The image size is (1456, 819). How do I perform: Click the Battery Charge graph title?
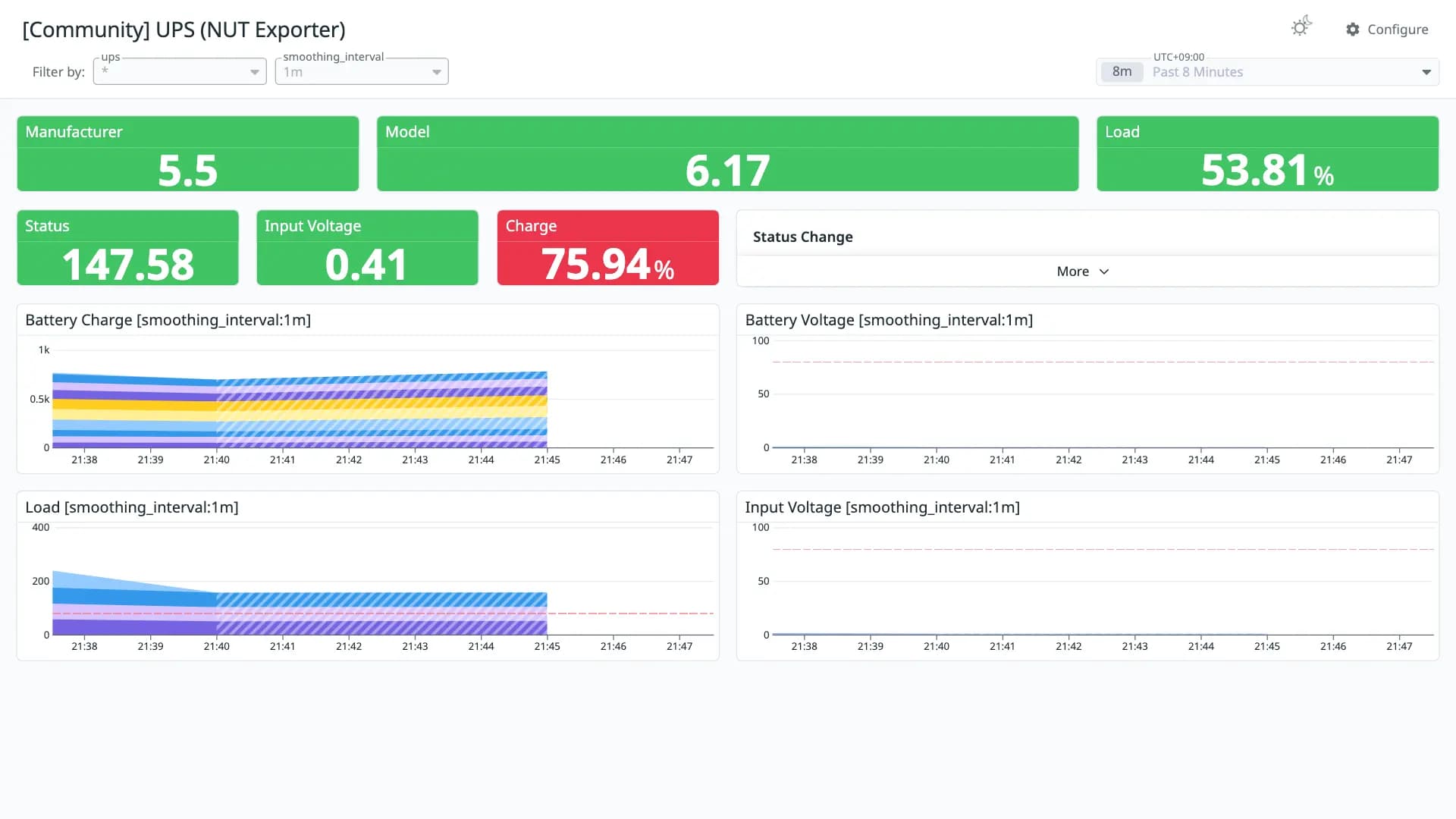tap(168, 320)
